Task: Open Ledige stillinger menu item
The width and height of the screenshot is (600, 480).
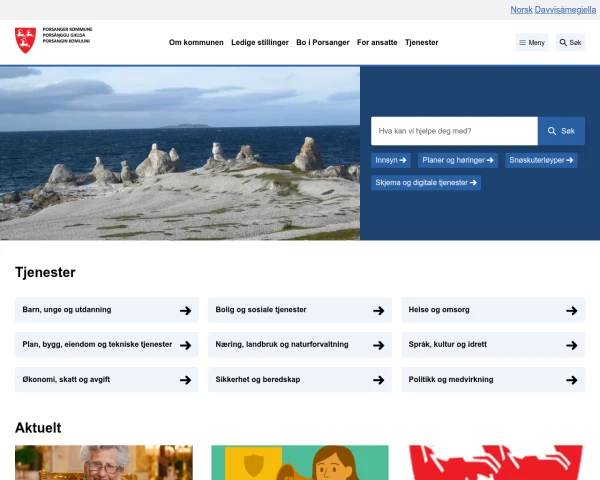Action: coord(260,42)
